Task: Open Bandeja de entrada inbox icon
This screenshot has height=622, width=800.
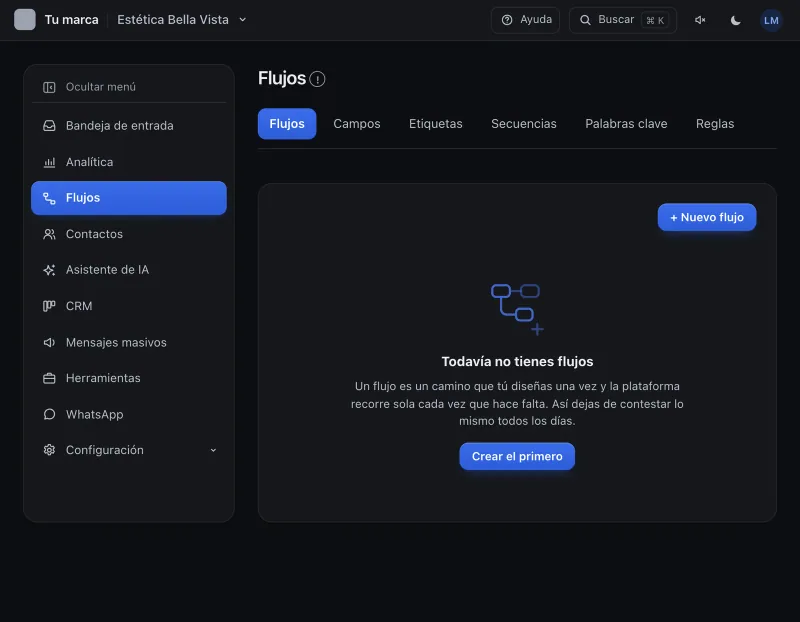Action: tap(49, 126)
